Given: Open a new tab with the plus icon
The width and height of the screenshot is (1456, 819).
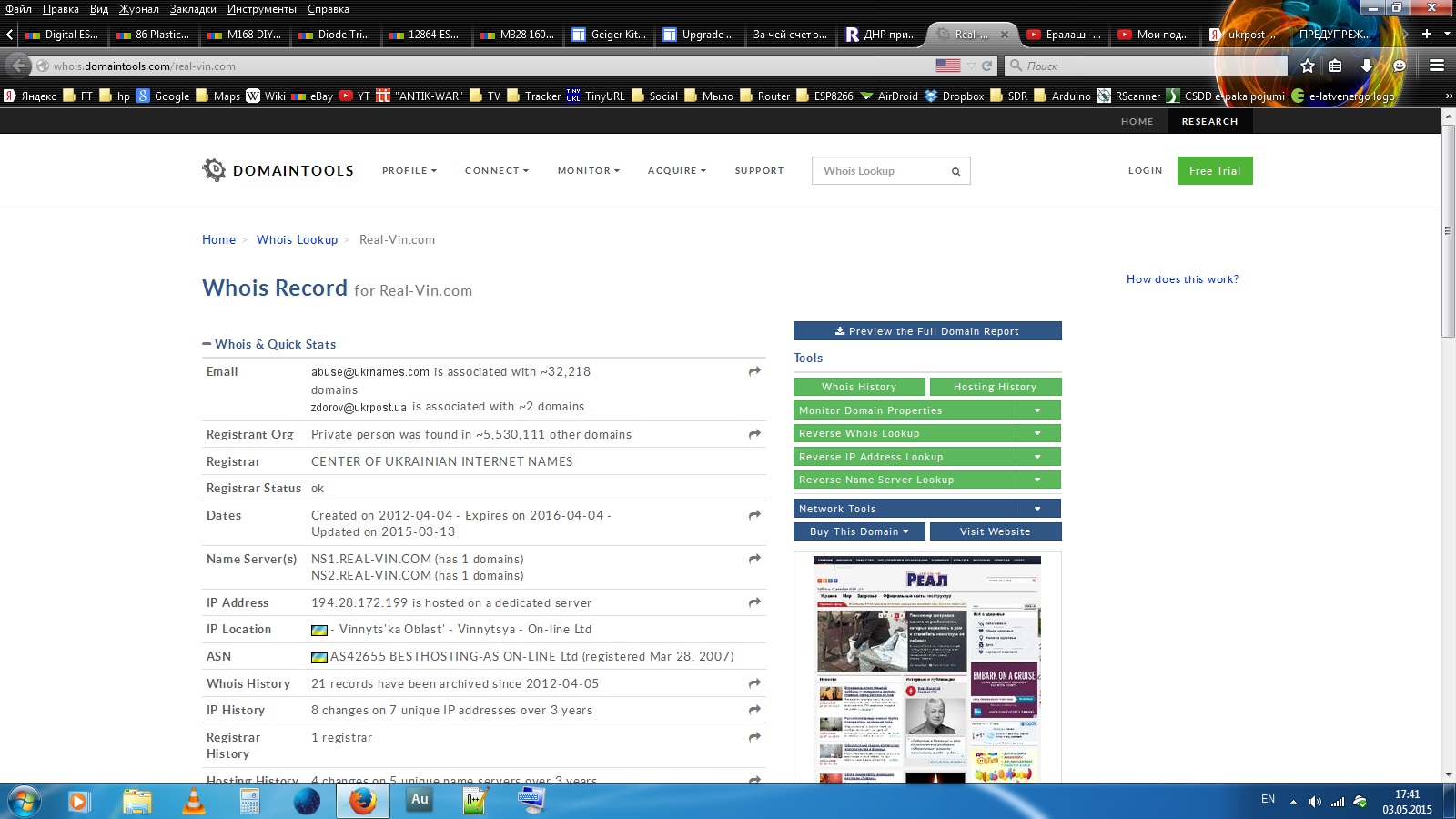Looking at the screenshot, I should coord(1426,34).
